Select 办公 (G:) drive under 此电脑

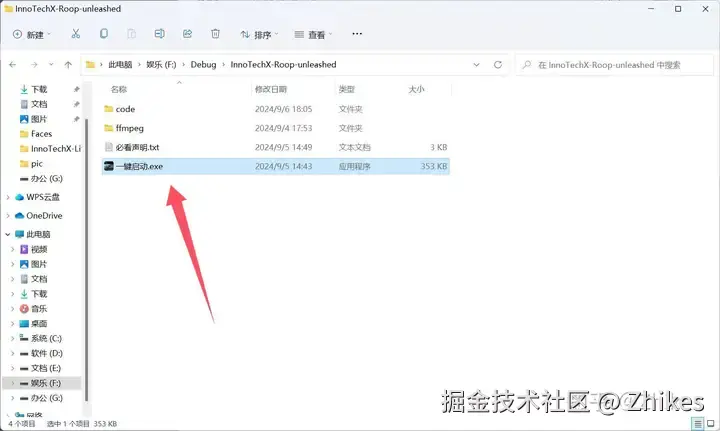(46, 398)
